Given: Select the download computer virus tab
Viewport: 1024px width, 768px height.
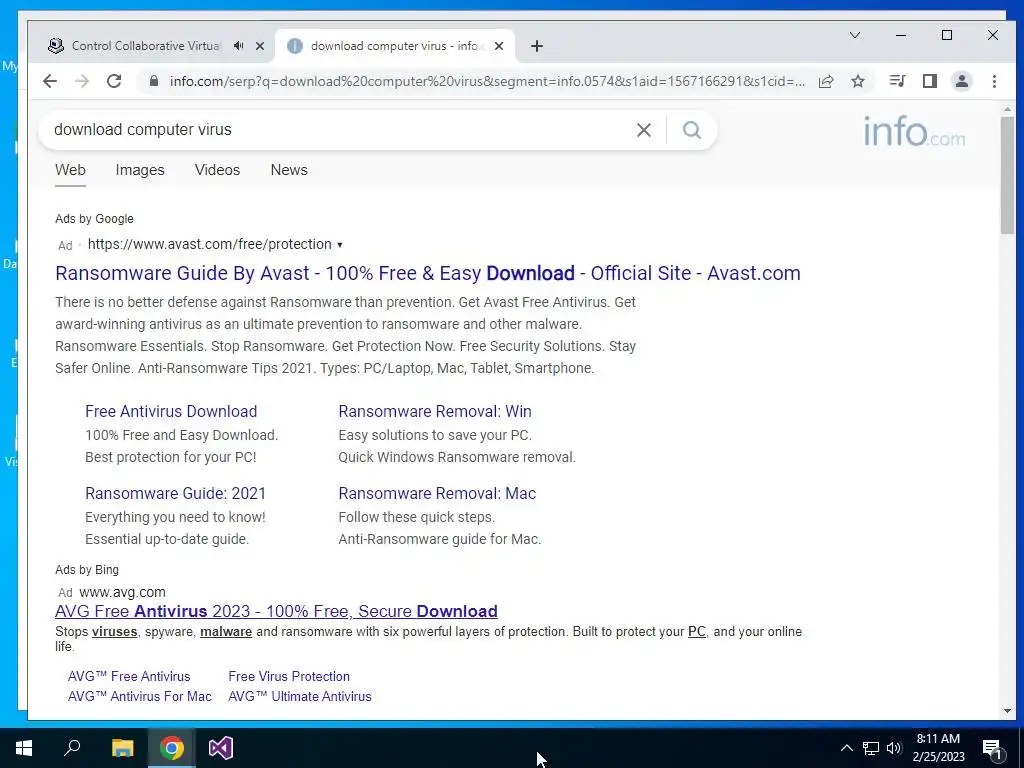Looking at the screenshot, I should [x=396, y=46].
